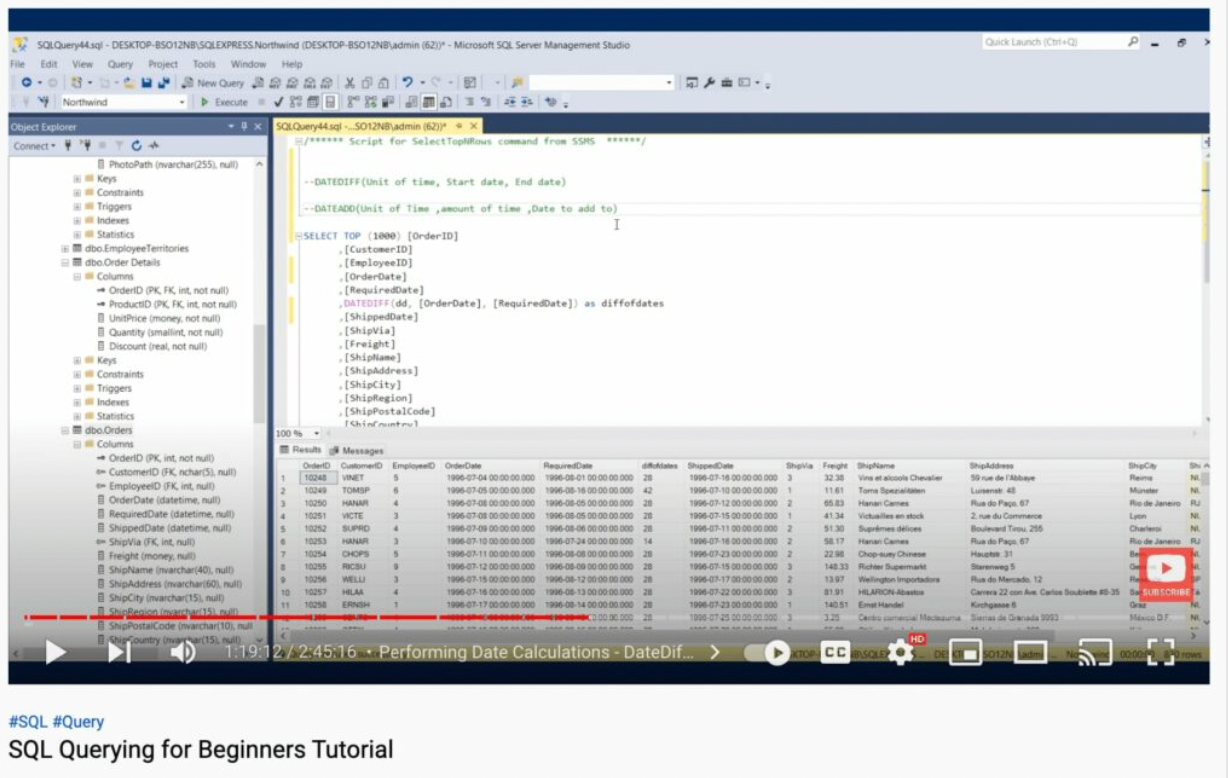Select OrderDate column in Orders tree
Screen dimensions: 1228x778
[x=165, y=500]
